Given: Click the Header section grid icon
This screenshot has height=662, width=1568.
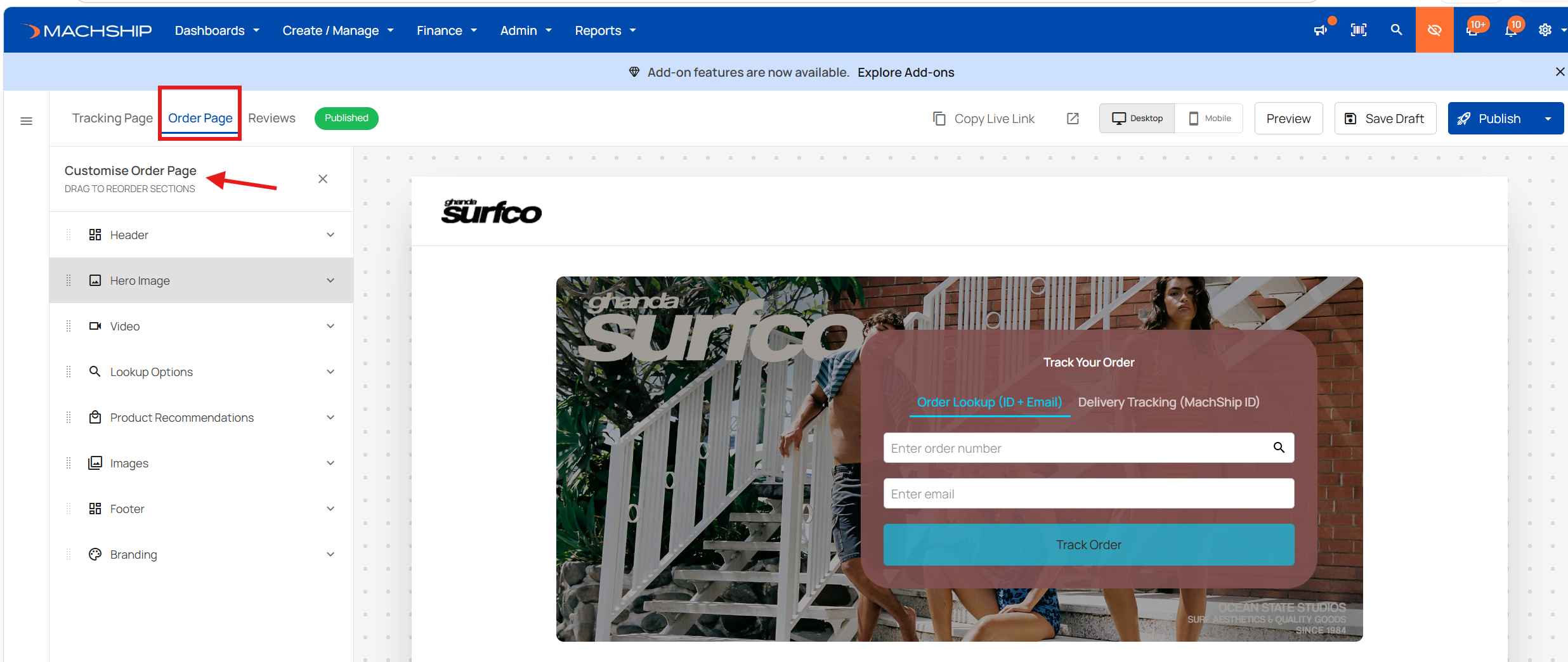Looking at the screenshot, I should pyautogui.click(x=95, y=235).
